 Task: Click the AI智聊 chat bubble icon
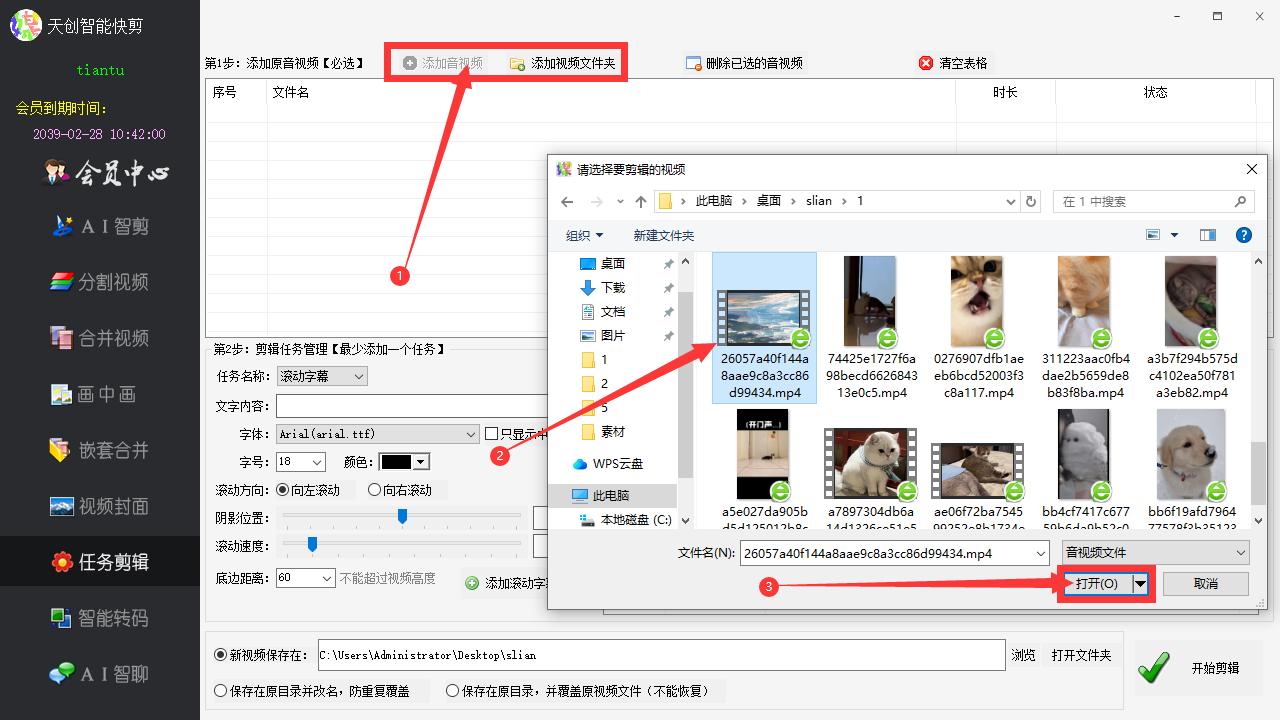[x=62, y=674]
